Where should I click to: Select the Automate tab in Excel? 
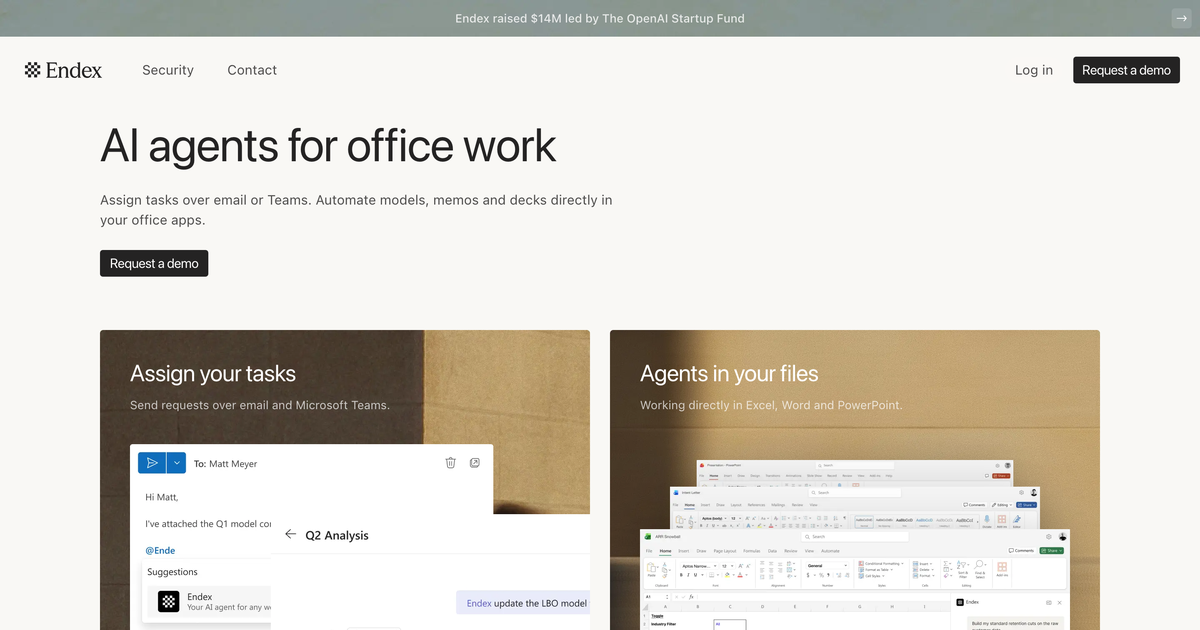coord(830,551)
